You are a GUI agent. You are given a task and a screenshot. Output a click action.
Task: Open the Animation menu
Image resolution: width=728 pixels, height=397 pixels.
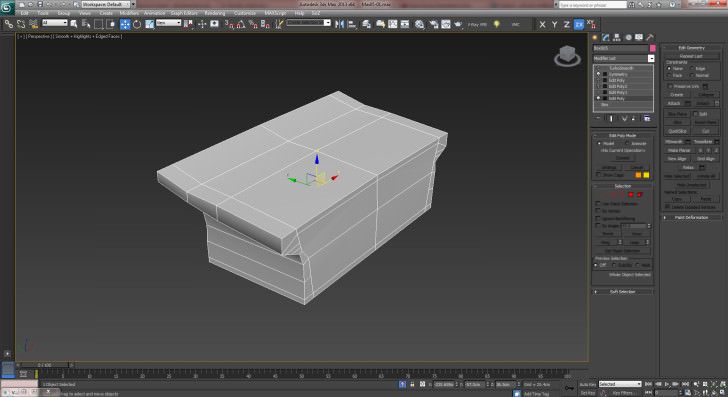coord(155,13)
